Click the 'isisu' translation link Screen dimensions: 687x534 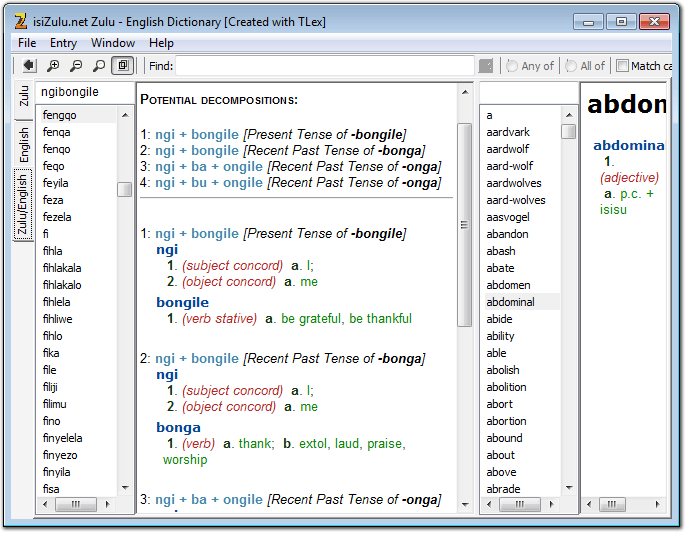[613, 210]
